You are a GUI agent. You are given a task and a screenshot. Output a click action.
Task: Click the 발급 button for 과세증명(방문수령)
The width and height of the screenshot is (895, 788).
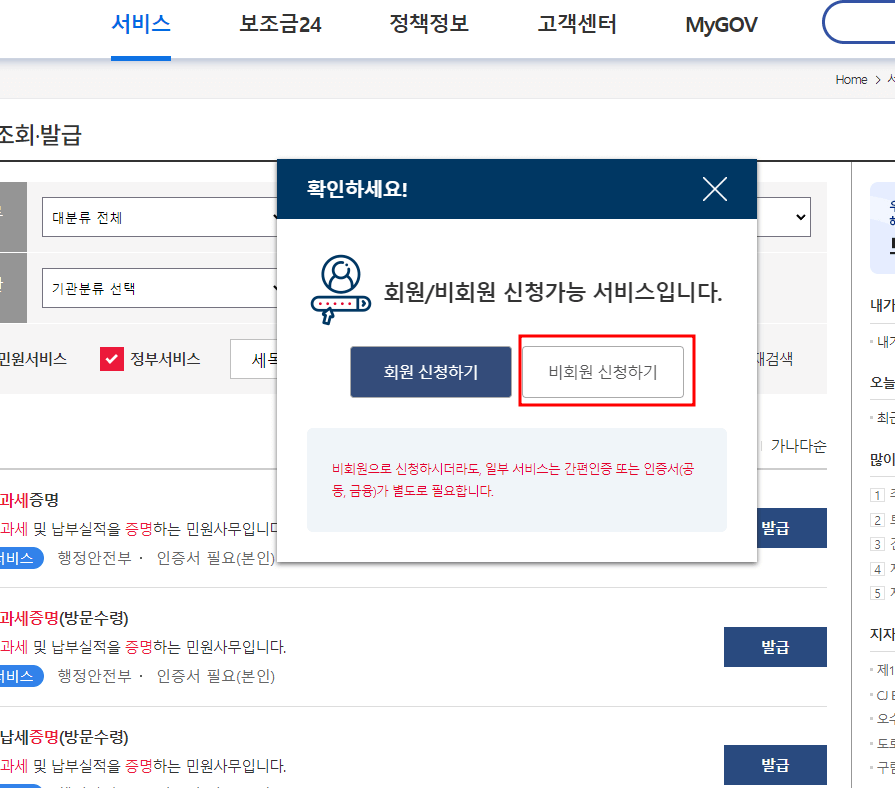pos(775,647)
